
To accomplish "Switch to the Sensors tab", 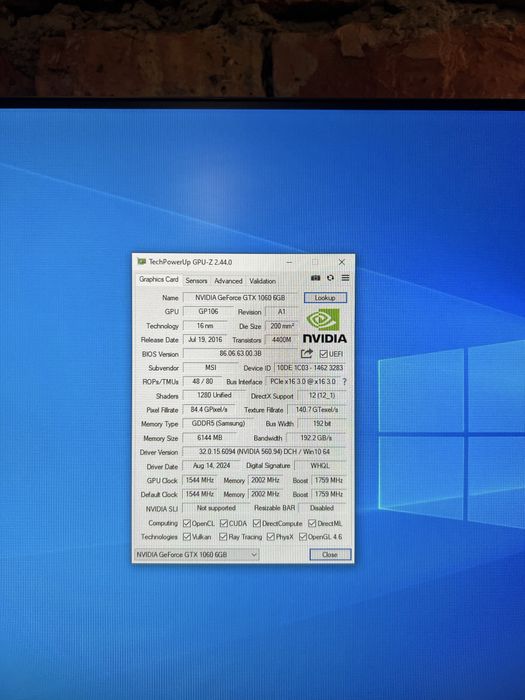I will [196, 281].
